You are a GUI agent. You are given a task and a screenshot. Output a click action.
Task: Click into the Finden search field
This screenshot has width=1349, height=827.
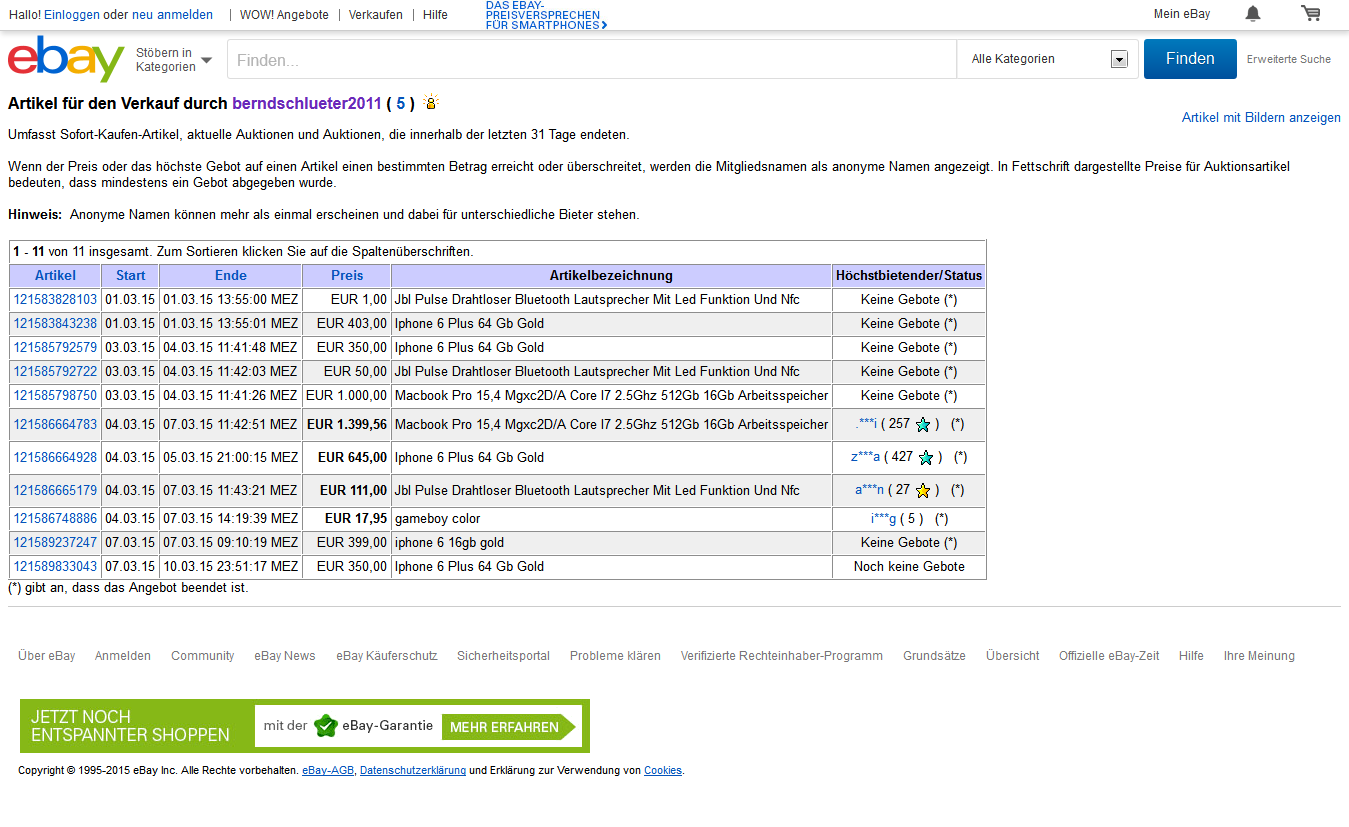pyautogui.click(x=592, y=60)
